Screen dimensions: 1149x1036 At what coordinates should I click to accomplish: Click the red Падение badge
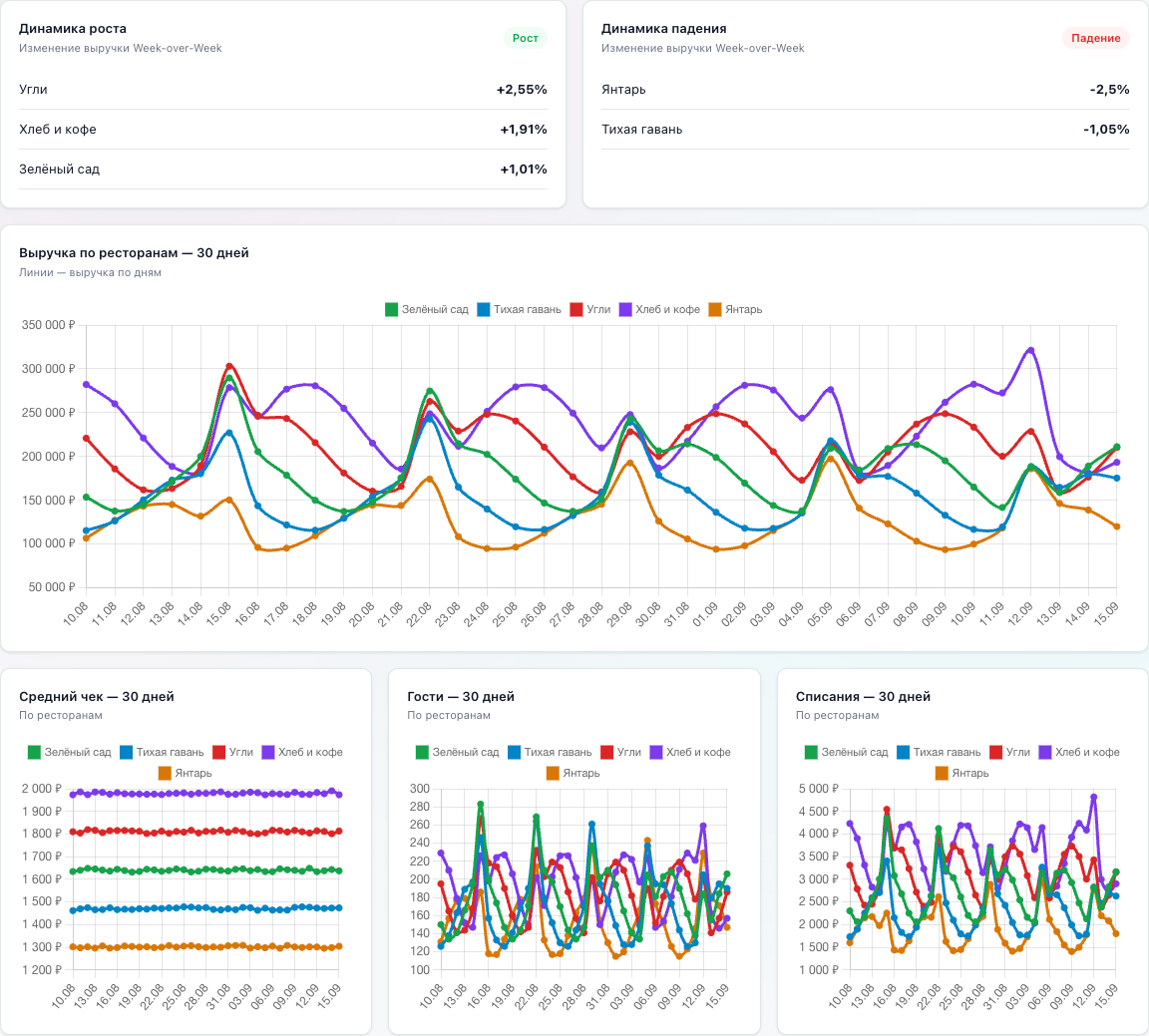(x=1095, y=38)
